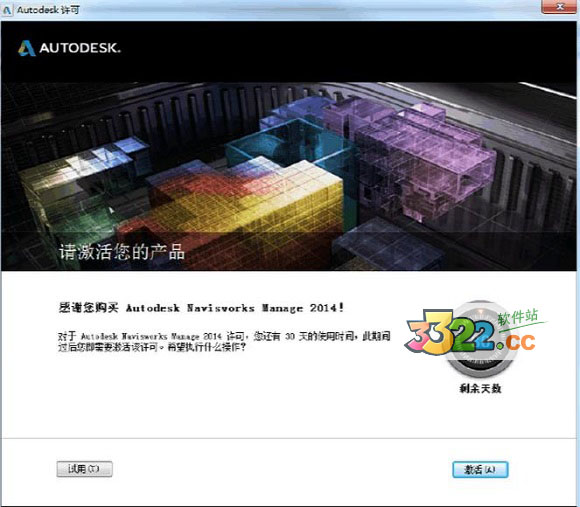
Task: Click the 感谢您购买 Navisworks Manage 2014 heading
Action: coord(201,308)
